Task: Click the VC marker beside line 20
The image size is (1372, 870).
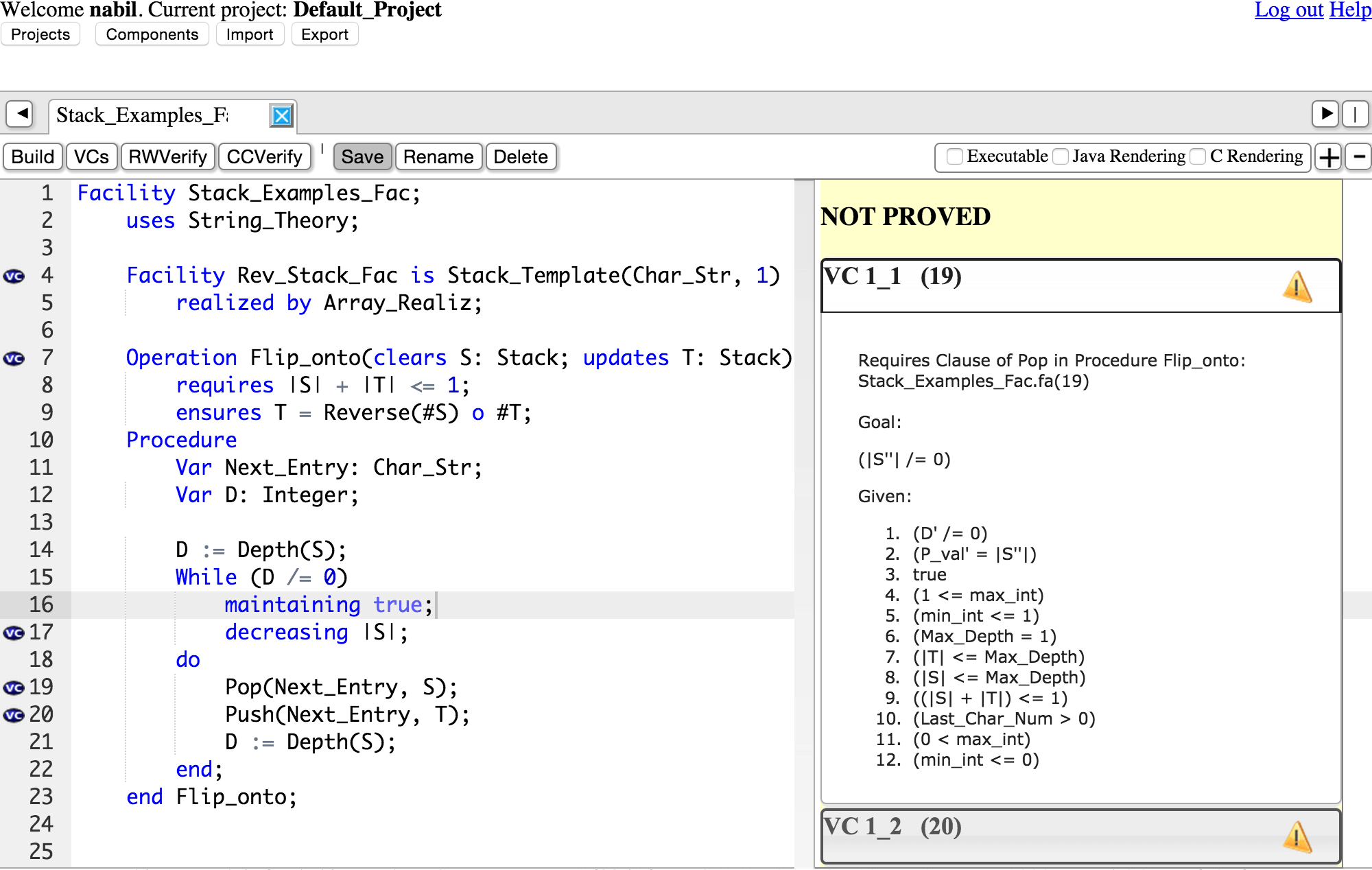Action: (x=14, y=715)
